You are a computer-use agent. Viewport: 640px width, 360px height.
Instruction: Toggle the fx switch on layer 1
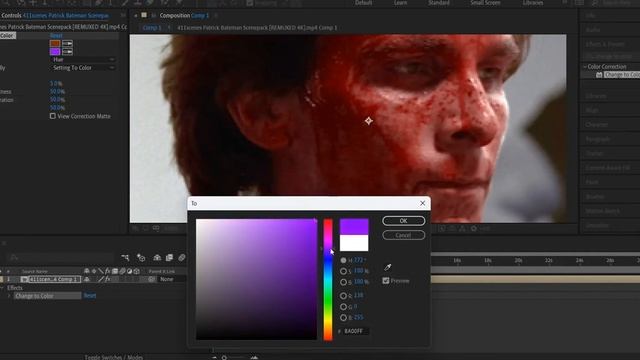tap(108, 280)
